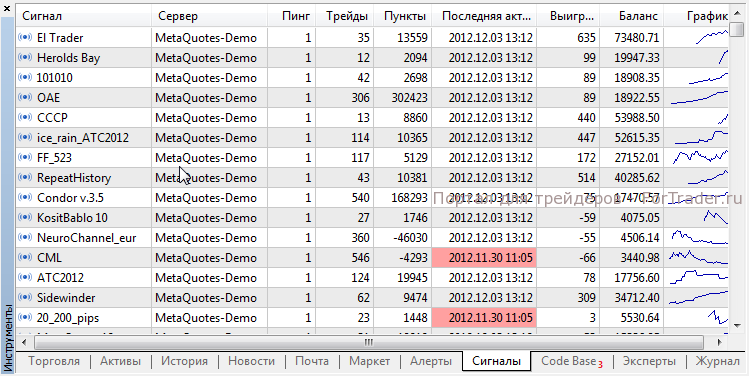Sort by the Пинг column header
The height and width of the screenshot is (376, 749).
click(x=291, y=16)
